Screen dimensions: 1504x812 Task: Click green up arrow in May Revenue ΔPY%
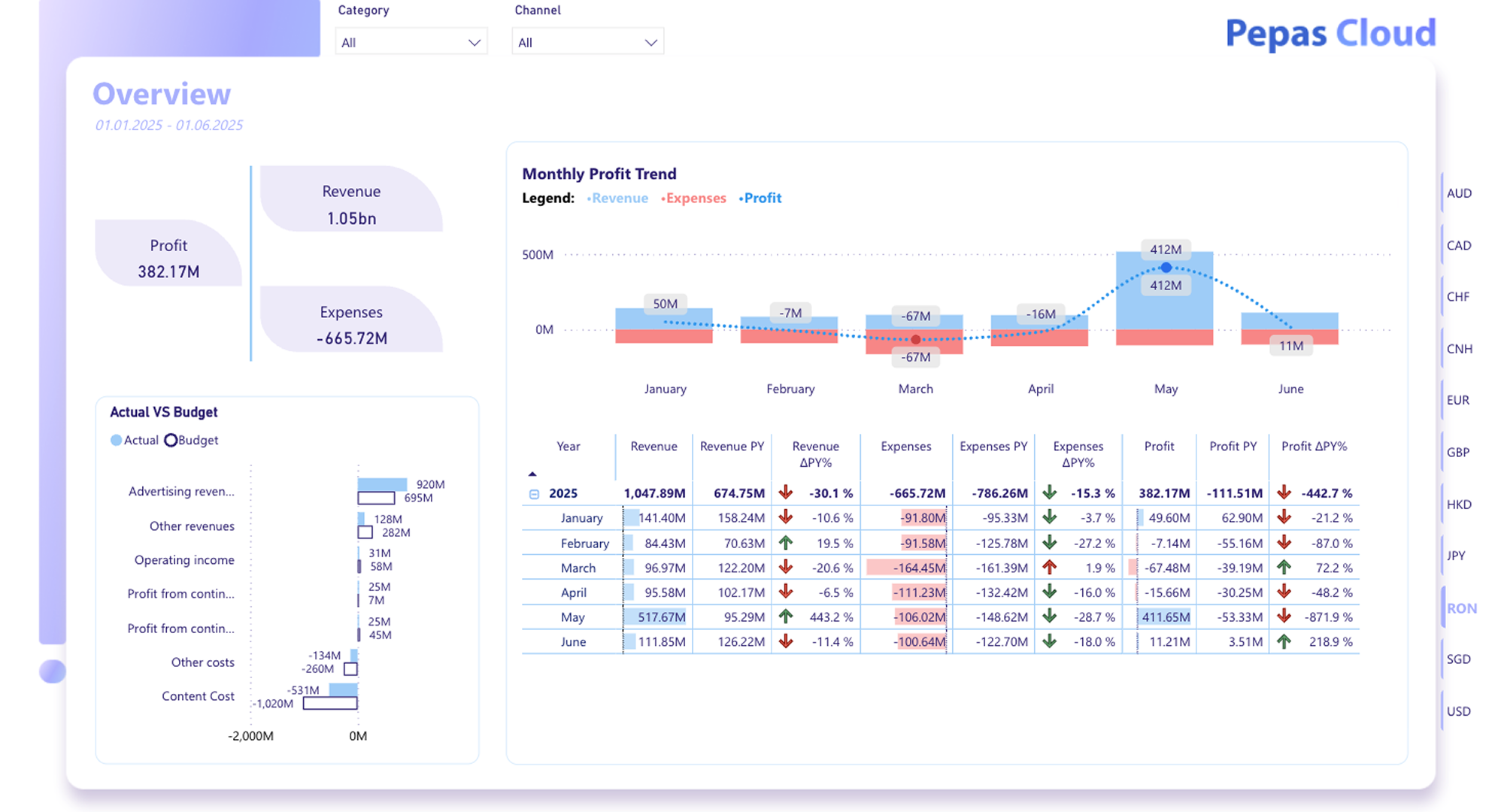tap(786, 617)
